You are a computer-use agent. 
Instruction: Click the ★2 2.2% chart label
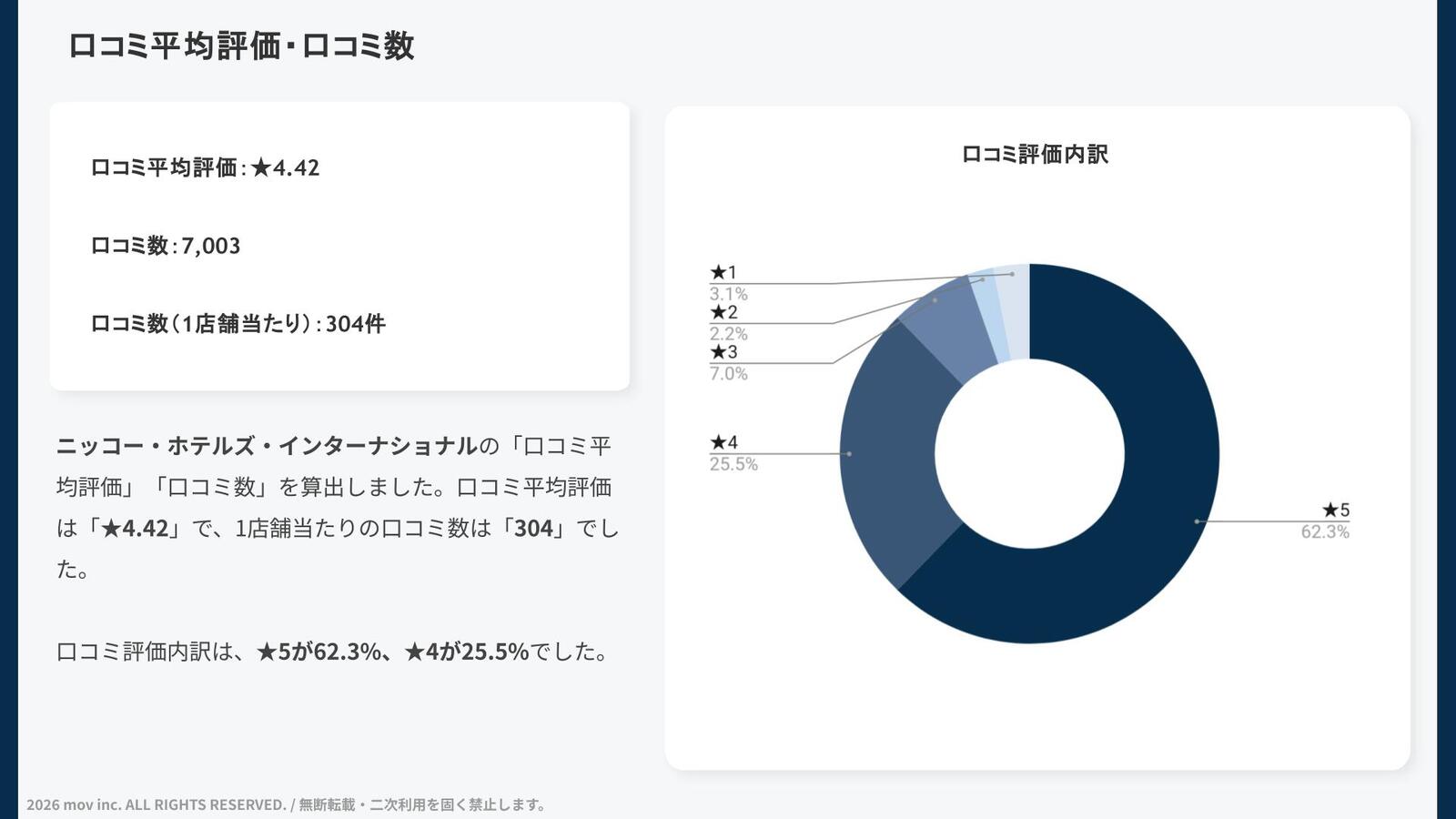pos(728,322)
